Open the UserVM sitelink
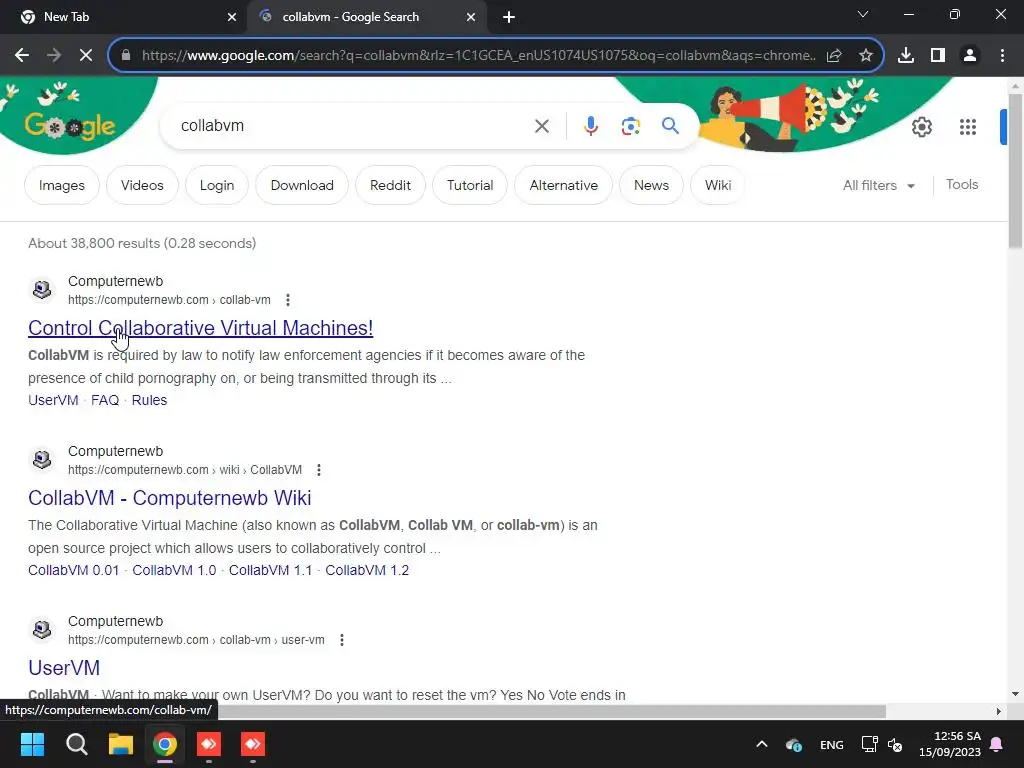The image size is (1024, 768). coord(53,400)
